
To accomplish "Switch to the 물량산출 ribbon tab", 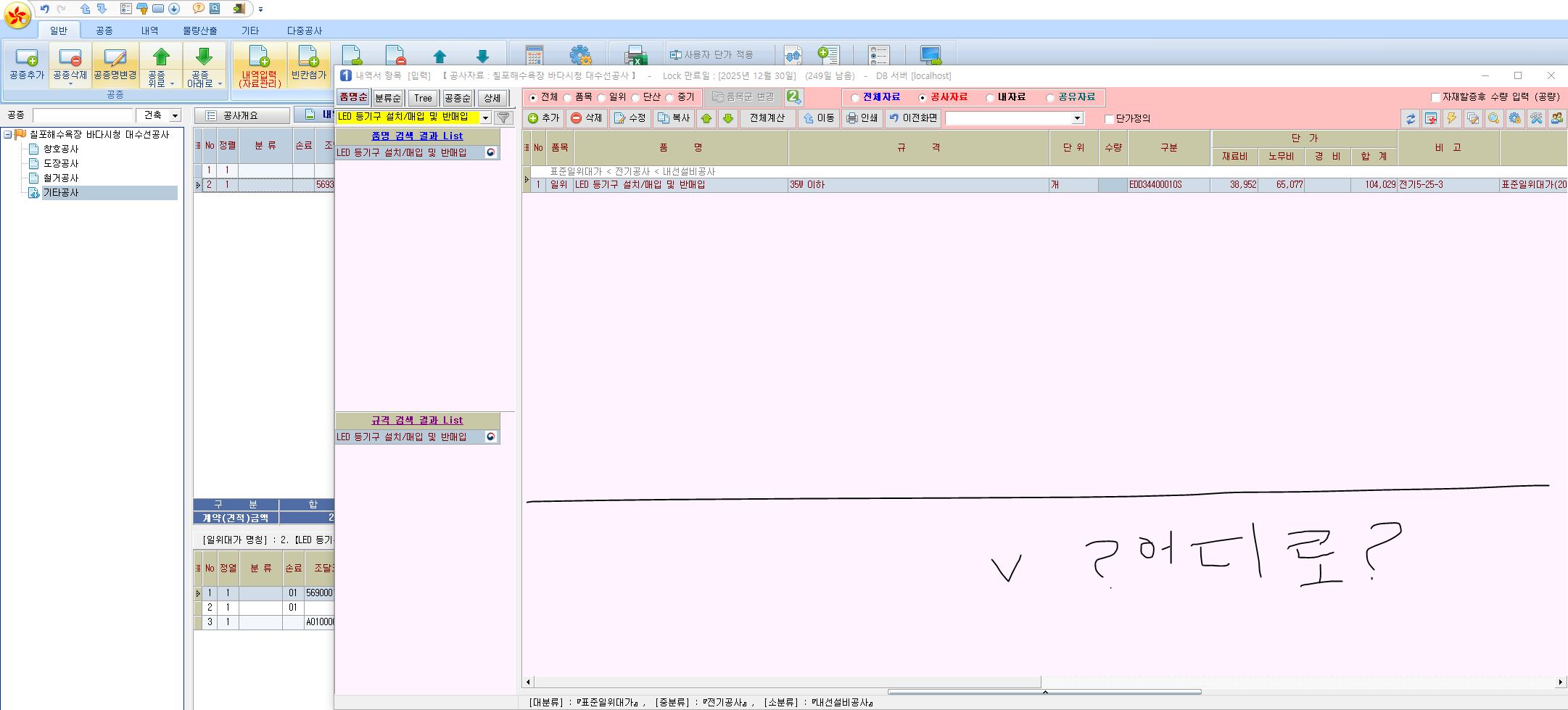I will point(199,30).
